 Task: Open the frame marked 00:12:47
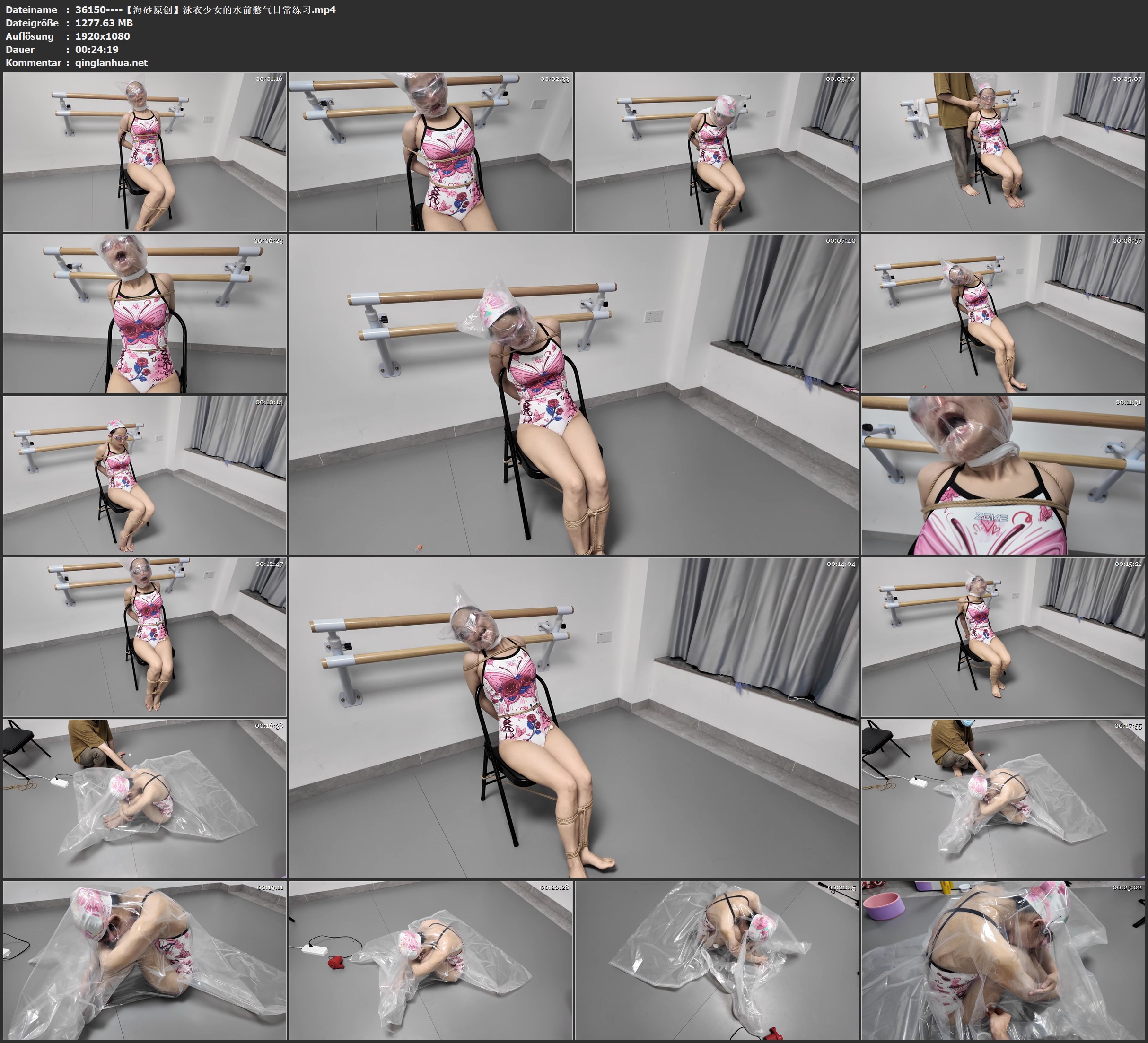pos(145,636)
